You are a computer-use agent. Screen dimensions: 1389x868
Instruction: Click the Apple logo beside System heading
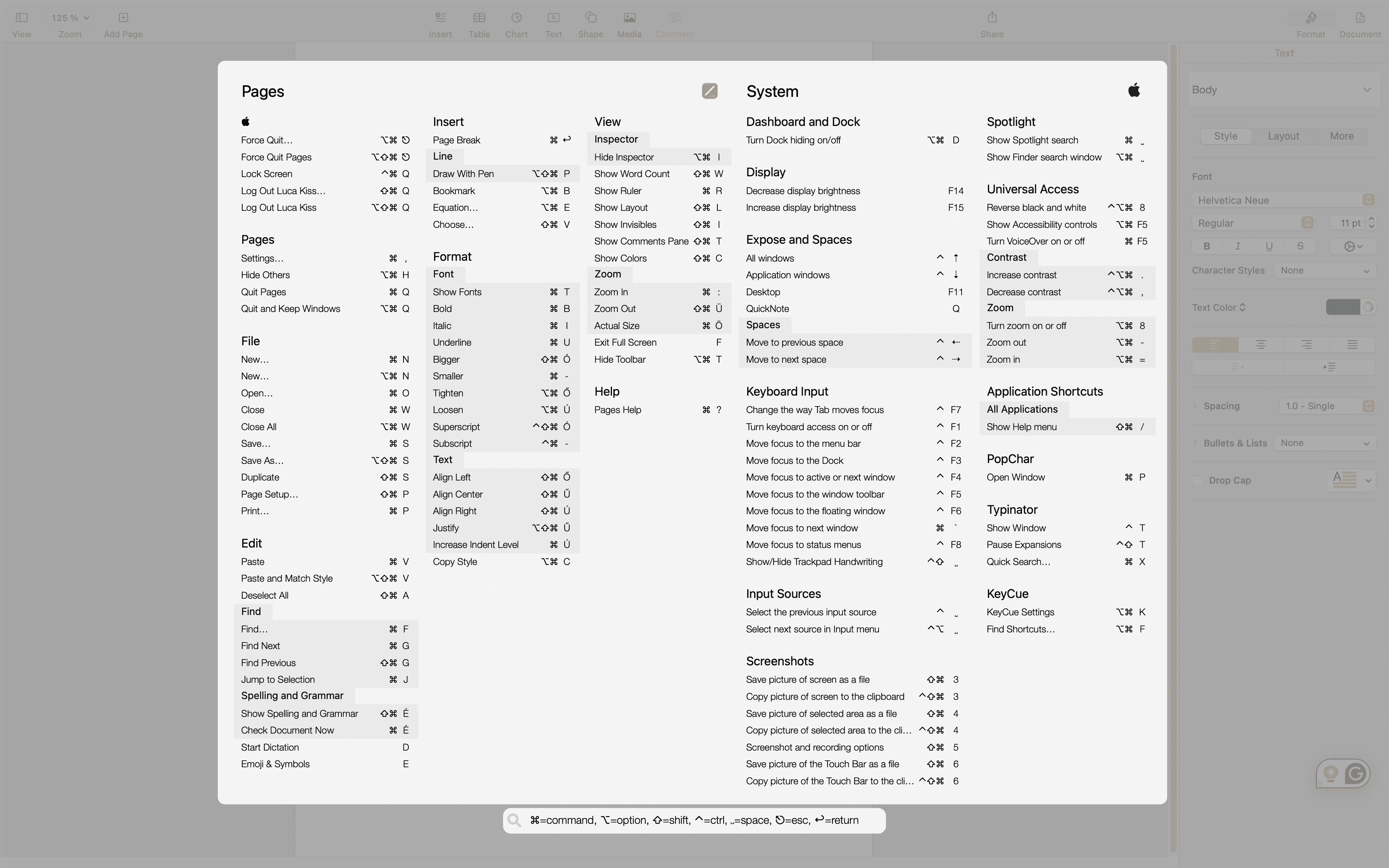point(1134,90)
